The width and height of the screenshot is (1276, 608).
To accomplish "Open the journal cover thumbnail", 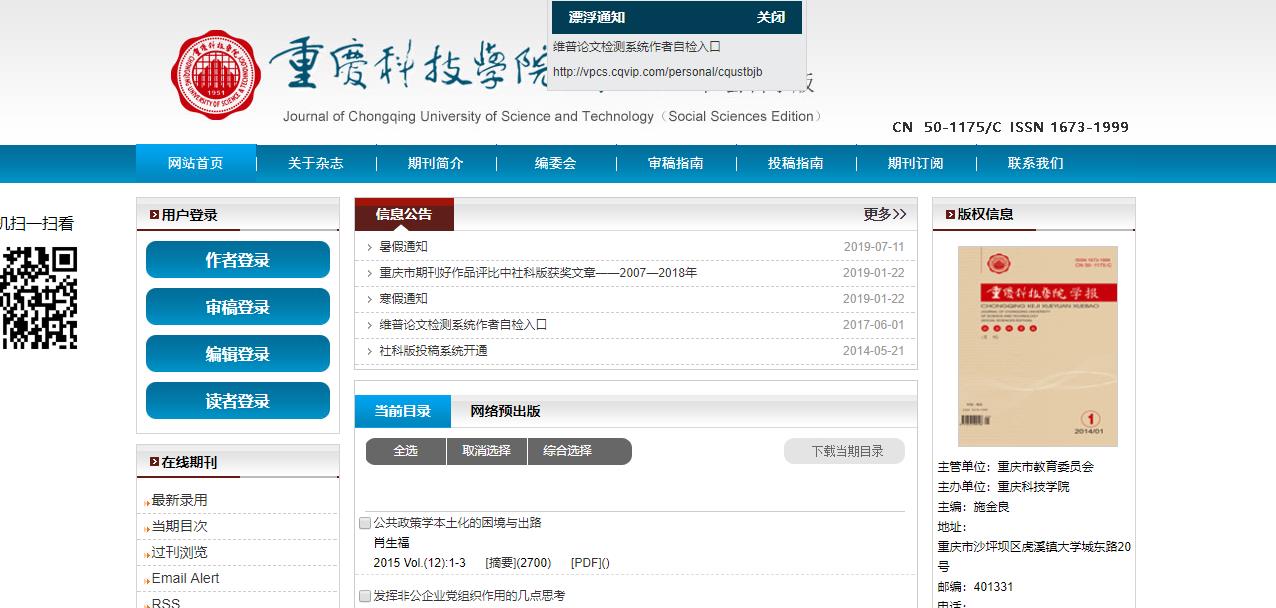I will click(1037, 346).
